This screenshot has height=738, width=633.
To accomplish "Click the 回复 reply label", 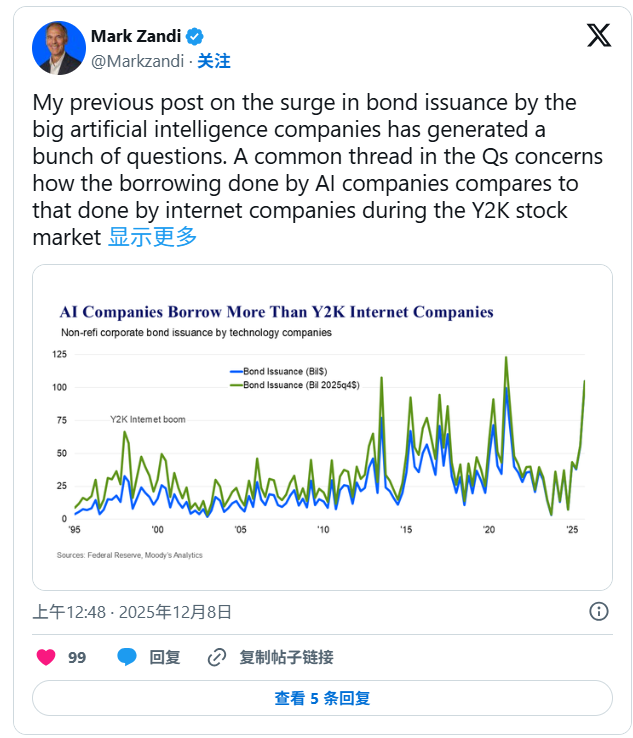I will coord(165,657).
